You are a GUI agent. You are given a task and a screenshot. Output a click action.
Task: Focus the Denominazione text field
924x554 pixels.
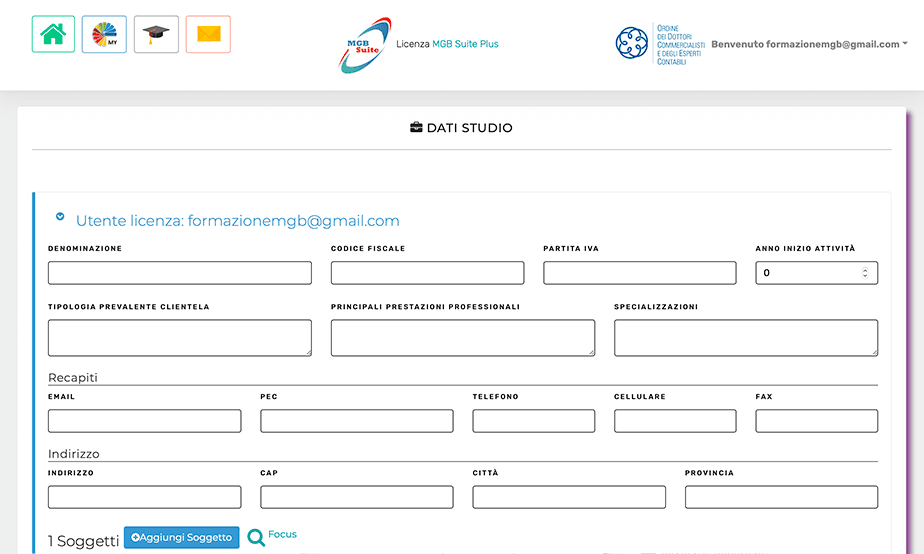click(x=180, y=273)
